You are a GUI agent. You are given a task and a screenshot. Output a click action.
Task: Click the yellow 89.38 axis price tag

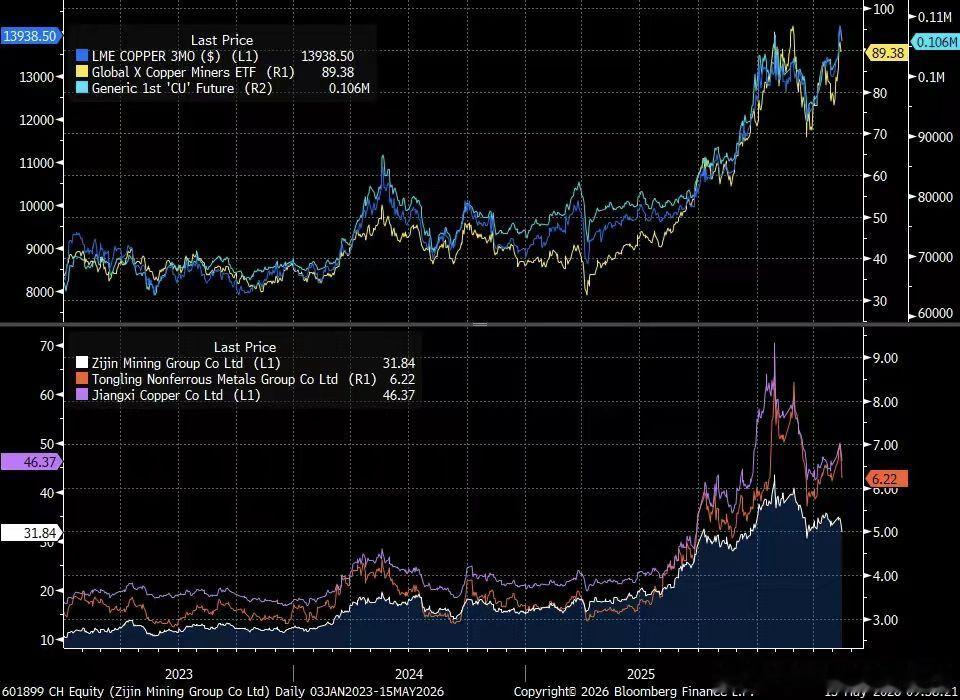coord(887,53)
